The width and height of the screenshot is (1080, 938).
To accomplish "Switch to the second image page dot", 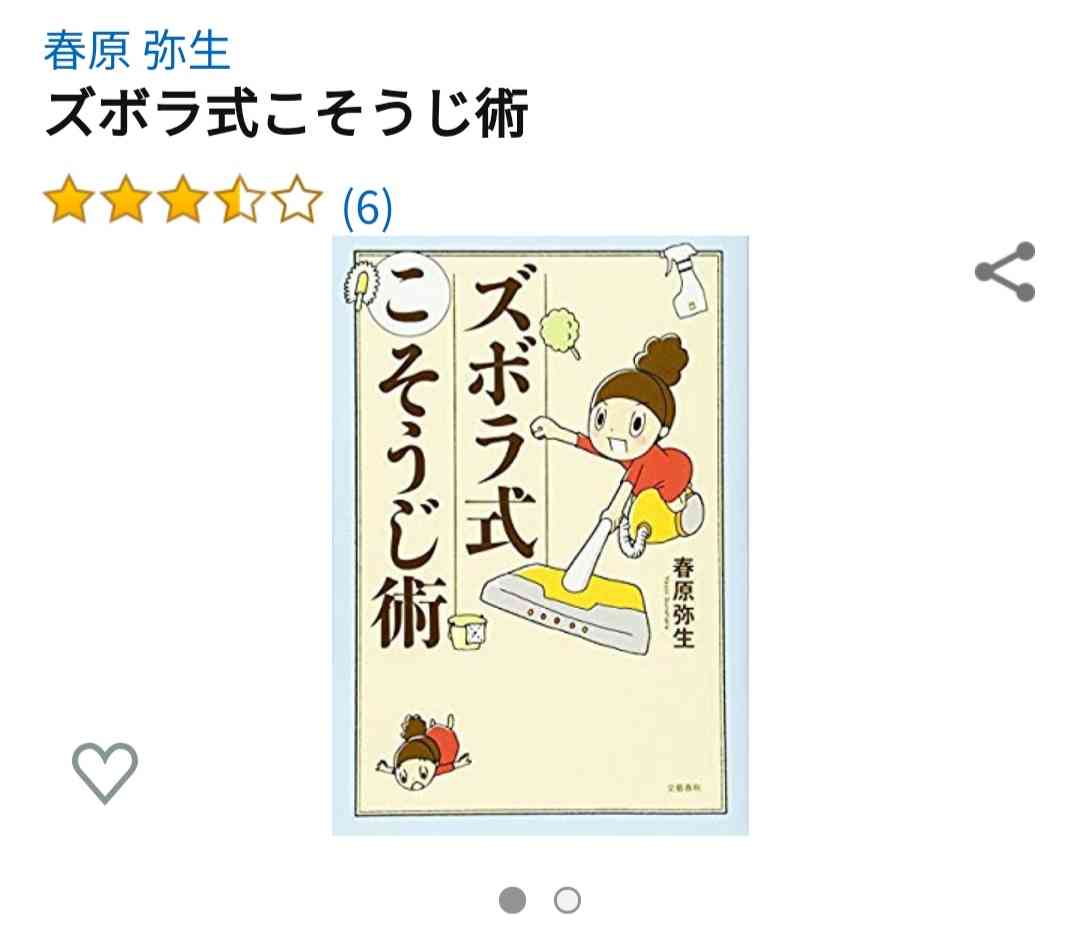I will click(x=568, y=899).
